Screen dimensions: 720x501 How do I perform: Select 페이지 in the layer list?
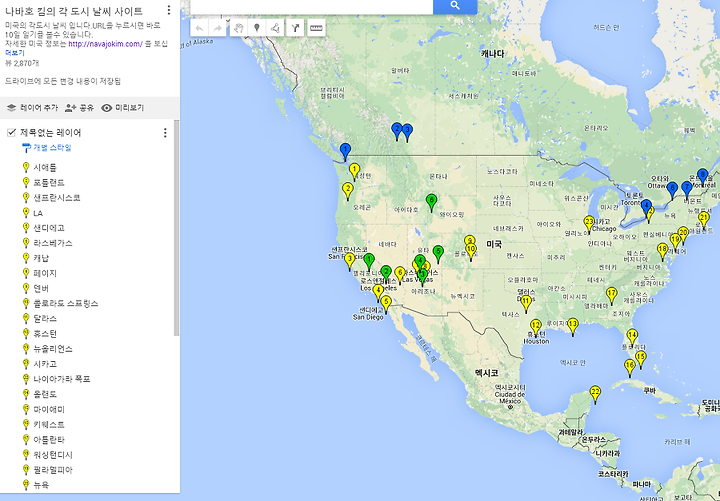click(x=45, y=274)
